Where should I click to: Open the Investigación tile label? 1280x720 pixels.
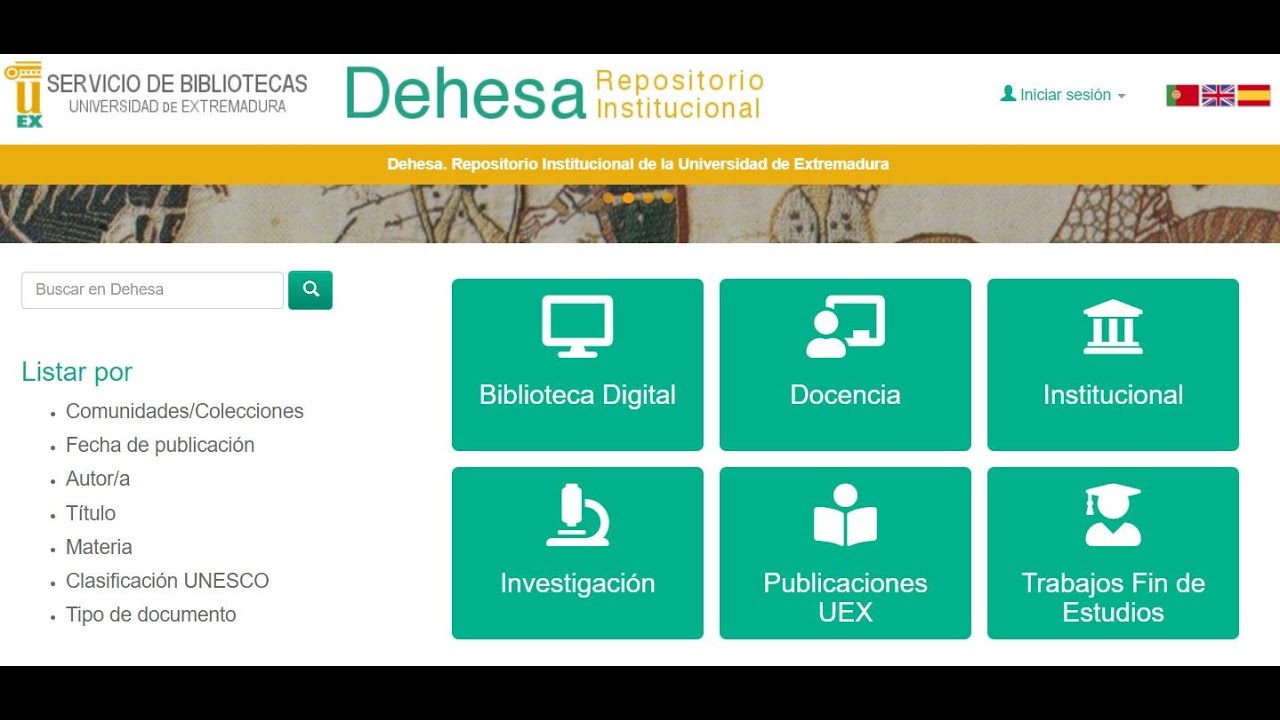click(577, 583)
